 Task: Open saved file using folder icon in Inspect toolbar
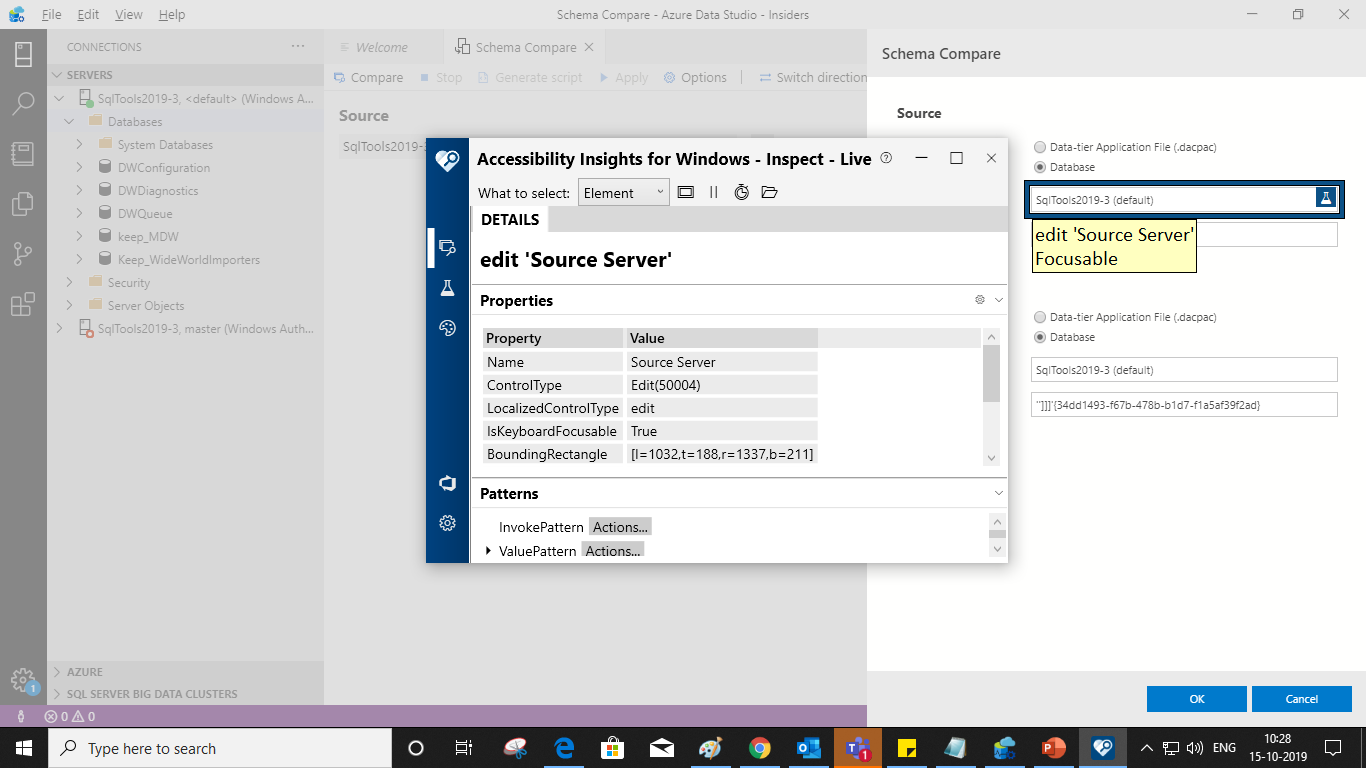[769, 192]
